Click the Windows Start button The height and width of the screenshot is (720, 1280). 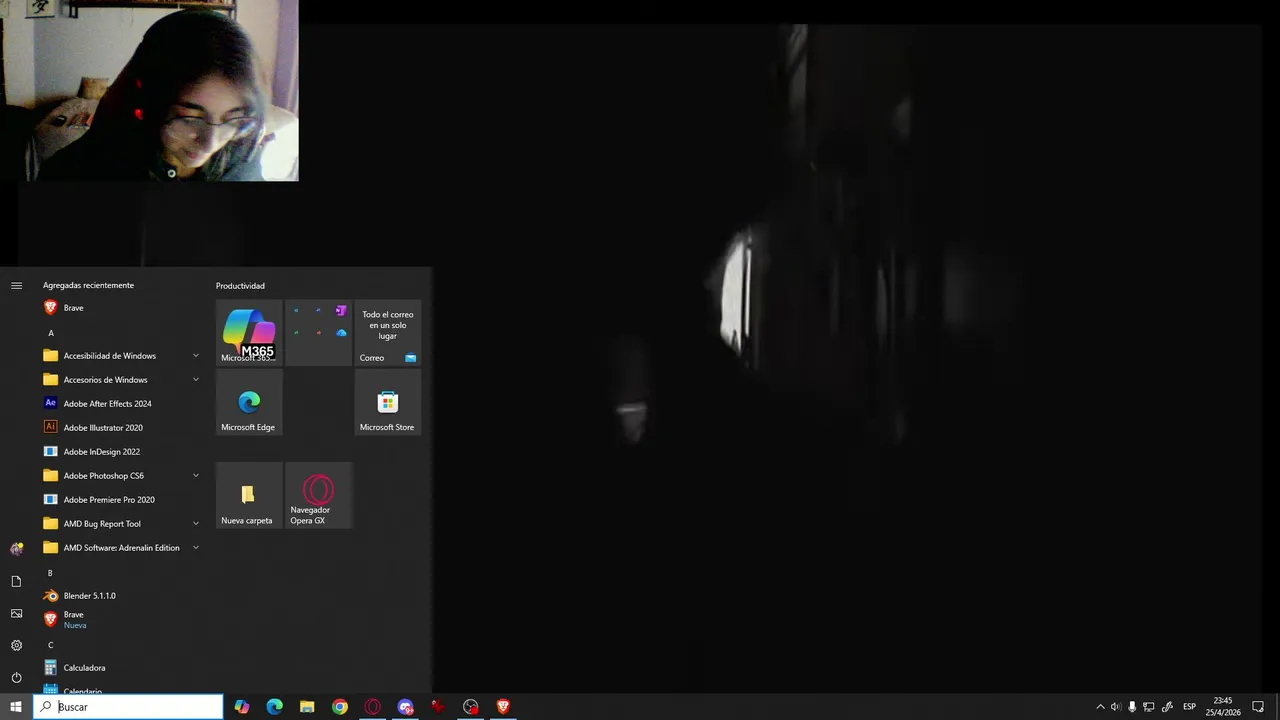[16, 707]
